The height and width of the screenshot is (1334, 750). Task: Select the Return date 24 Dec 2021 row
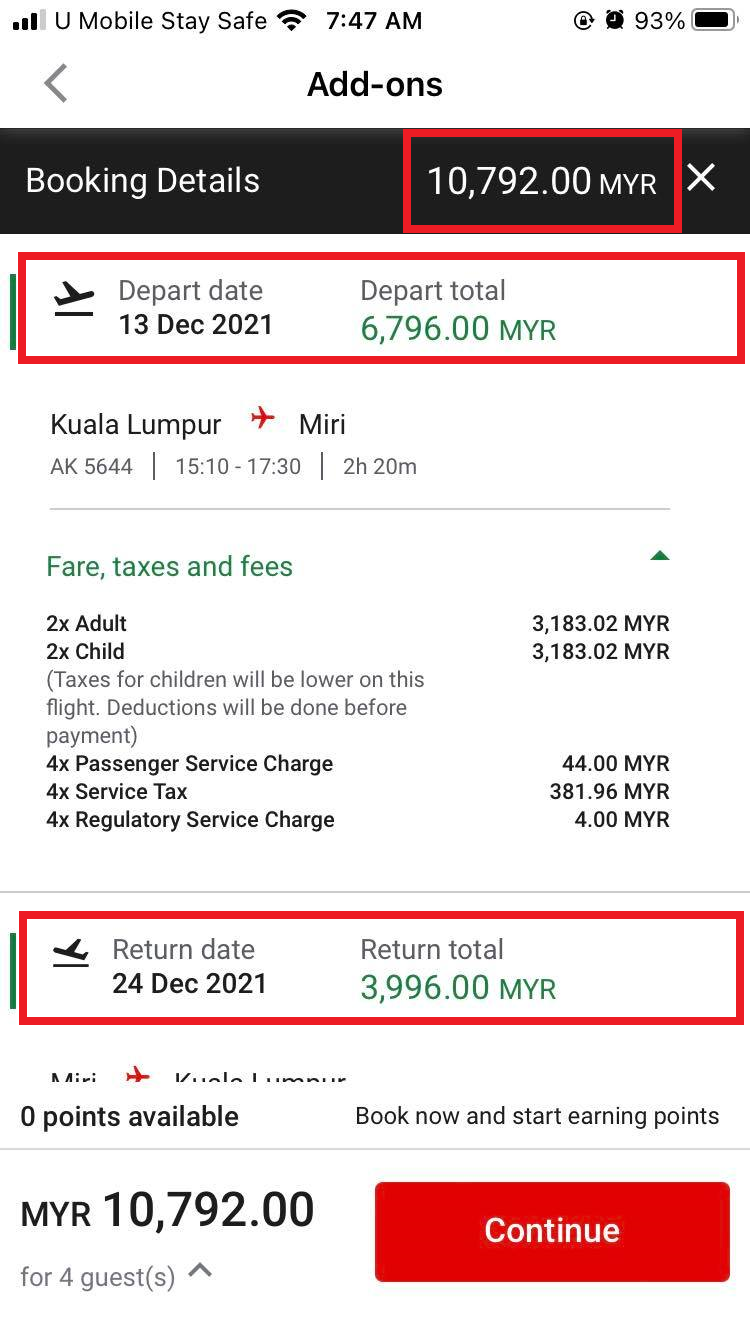(189, 967)
